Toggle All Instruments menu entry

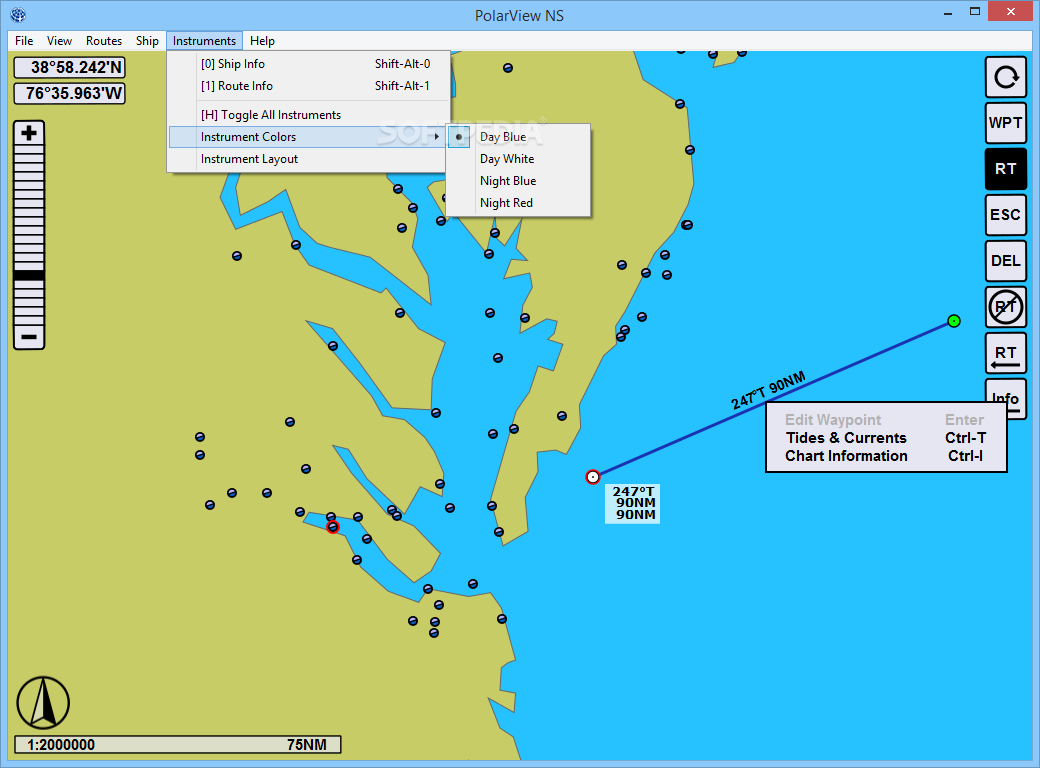[308, 115]
